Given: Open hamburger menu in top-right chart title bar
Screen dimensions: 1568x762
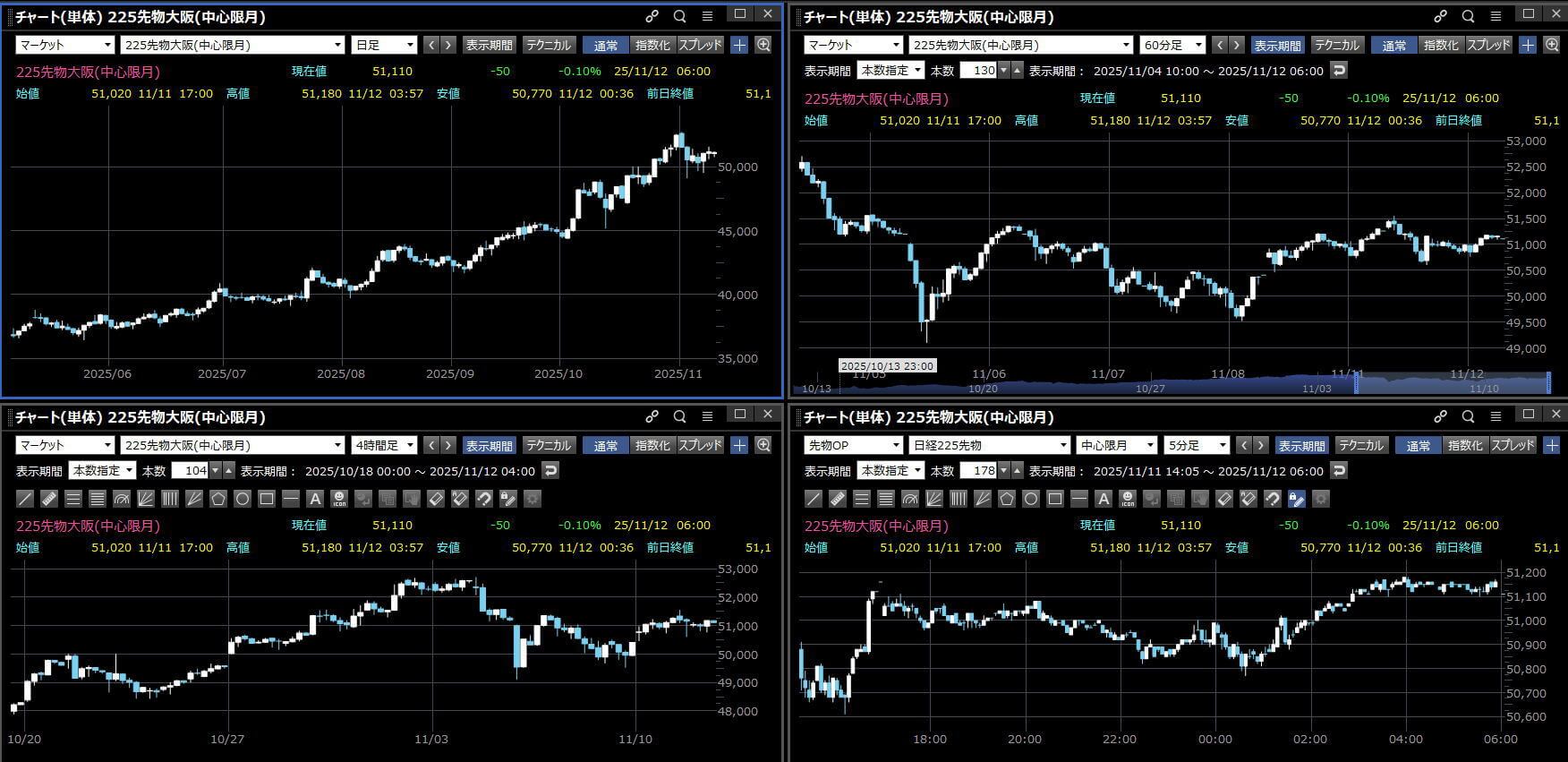Looking at the screenshot, I should coord(1496,15).
